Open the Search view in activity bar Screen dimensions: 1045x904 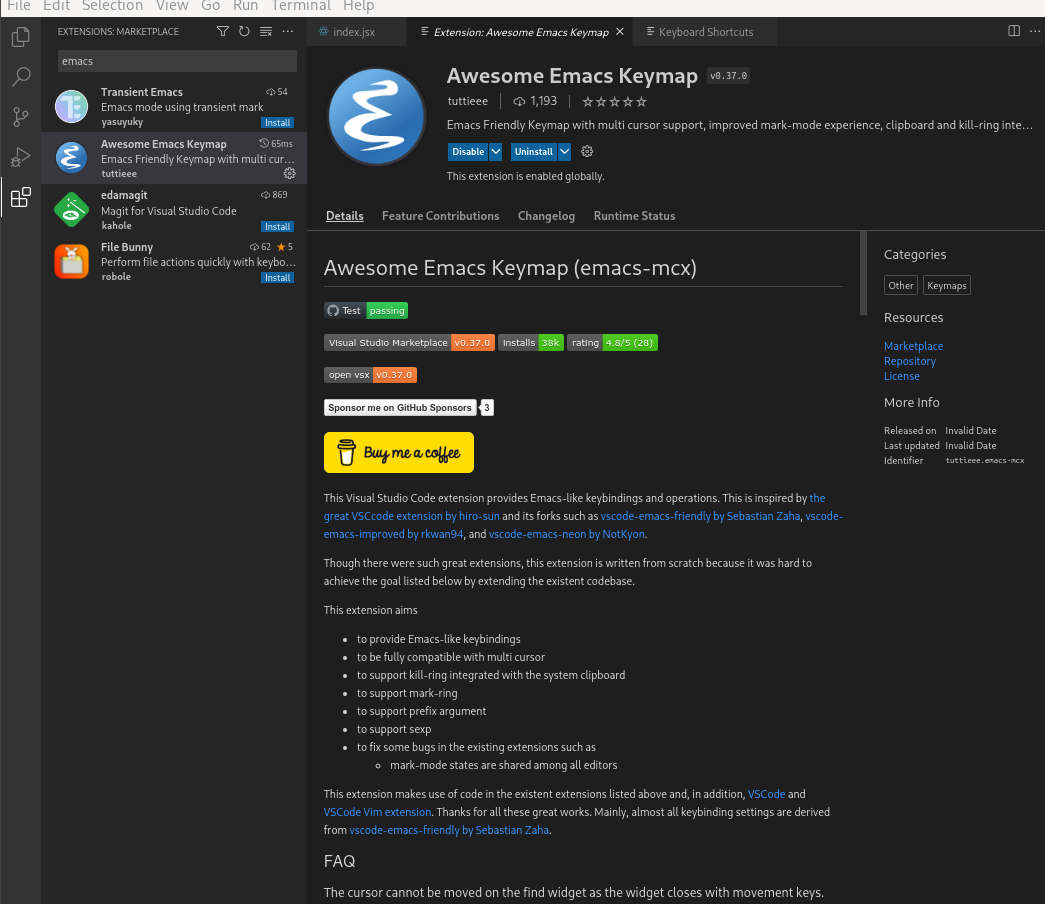[21, 77]
